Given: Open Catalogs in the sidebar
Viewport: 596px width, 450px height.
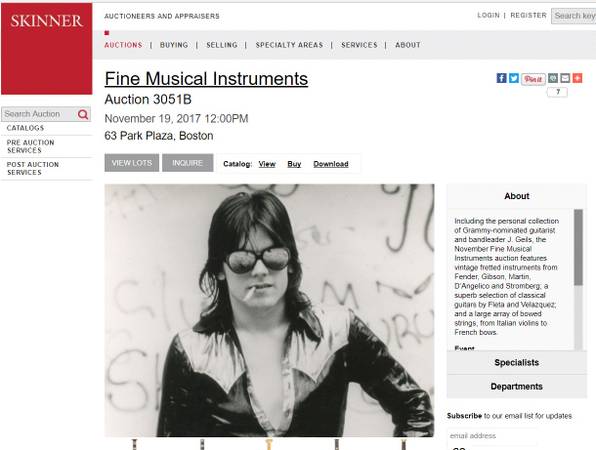Looking at the screenshot, I should (x=25, y=128).
